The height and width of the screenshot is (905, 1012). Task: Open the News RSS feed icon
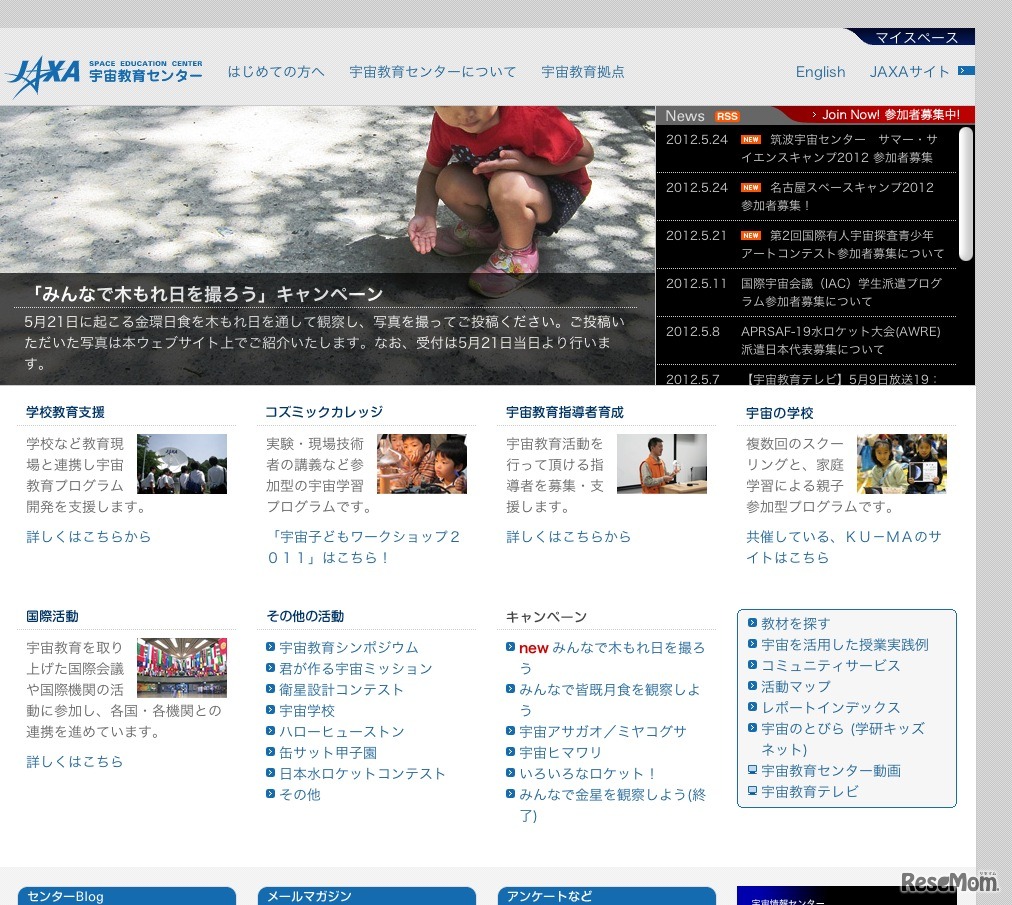[x=727, y=116]
